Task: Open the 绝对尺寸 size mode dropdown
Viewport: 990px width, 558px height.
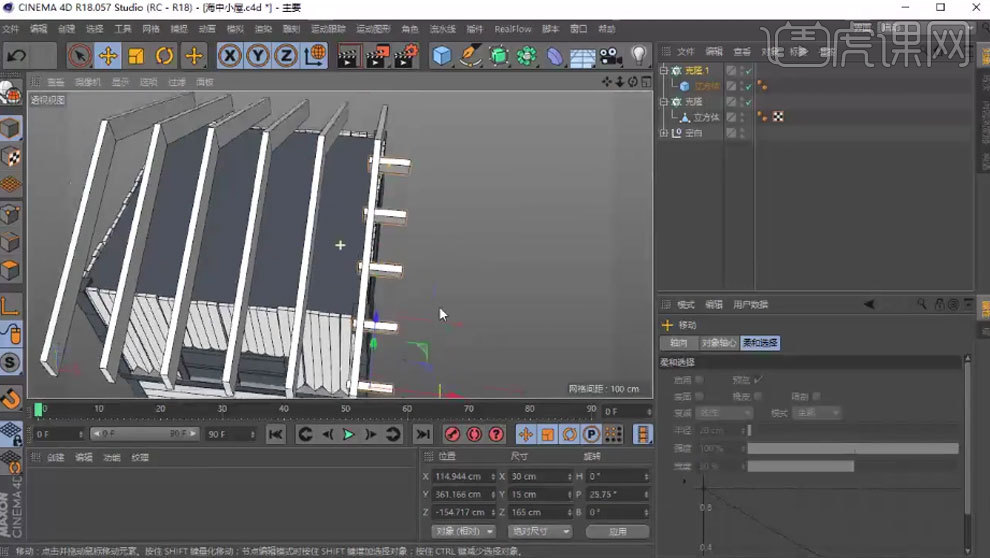Action: pos(539,531)
